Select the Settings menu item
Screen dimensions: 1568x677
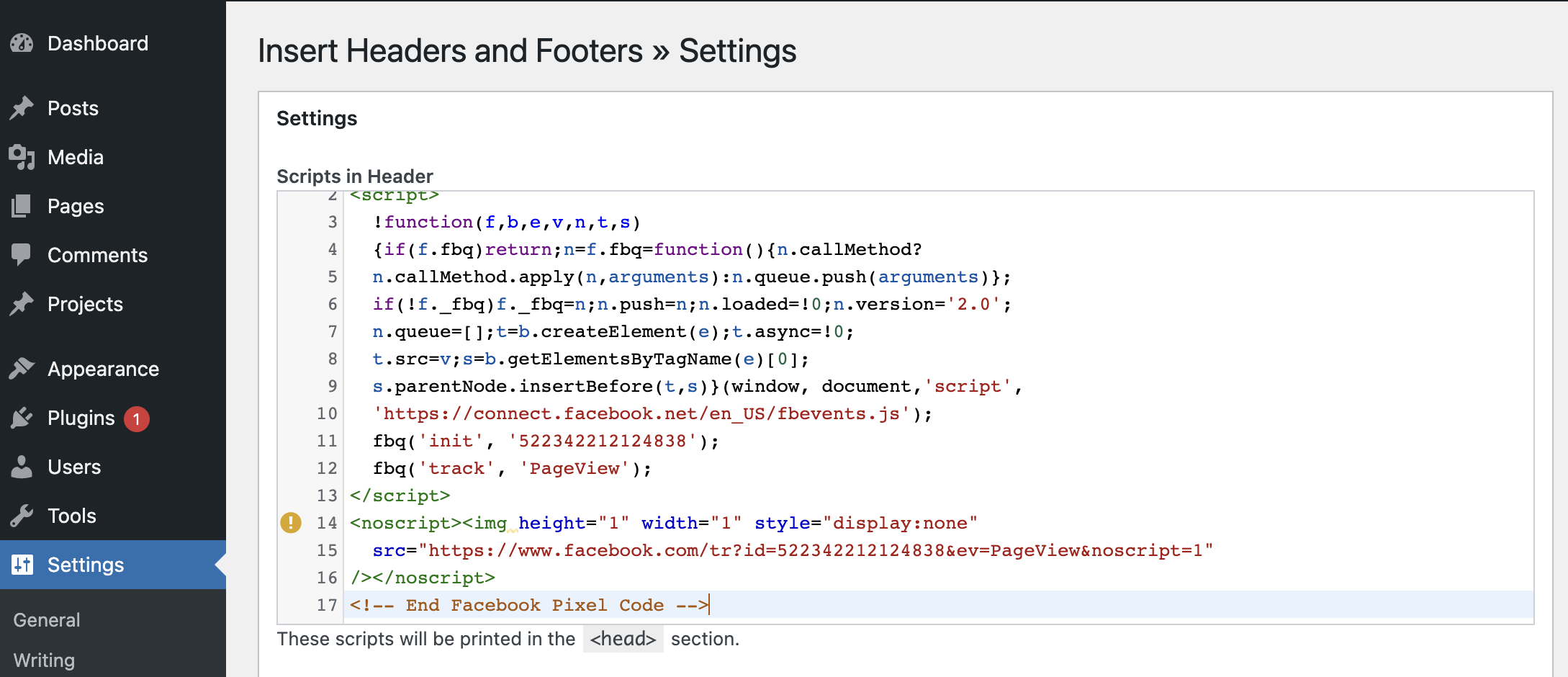pyautogui.click(x=85, y=565)
